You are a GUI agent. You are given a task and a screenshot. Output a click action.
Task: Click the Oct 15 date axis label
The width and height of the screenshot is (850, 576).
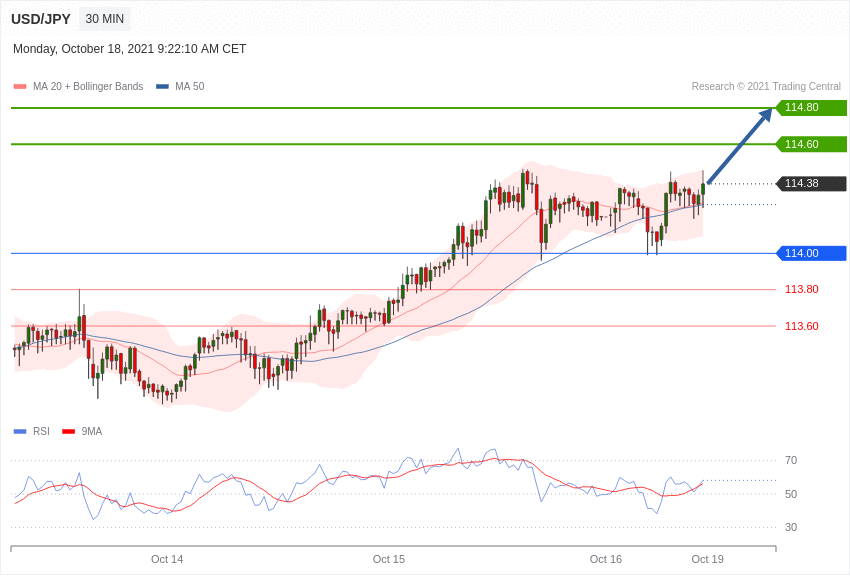[x=389, y=559]
